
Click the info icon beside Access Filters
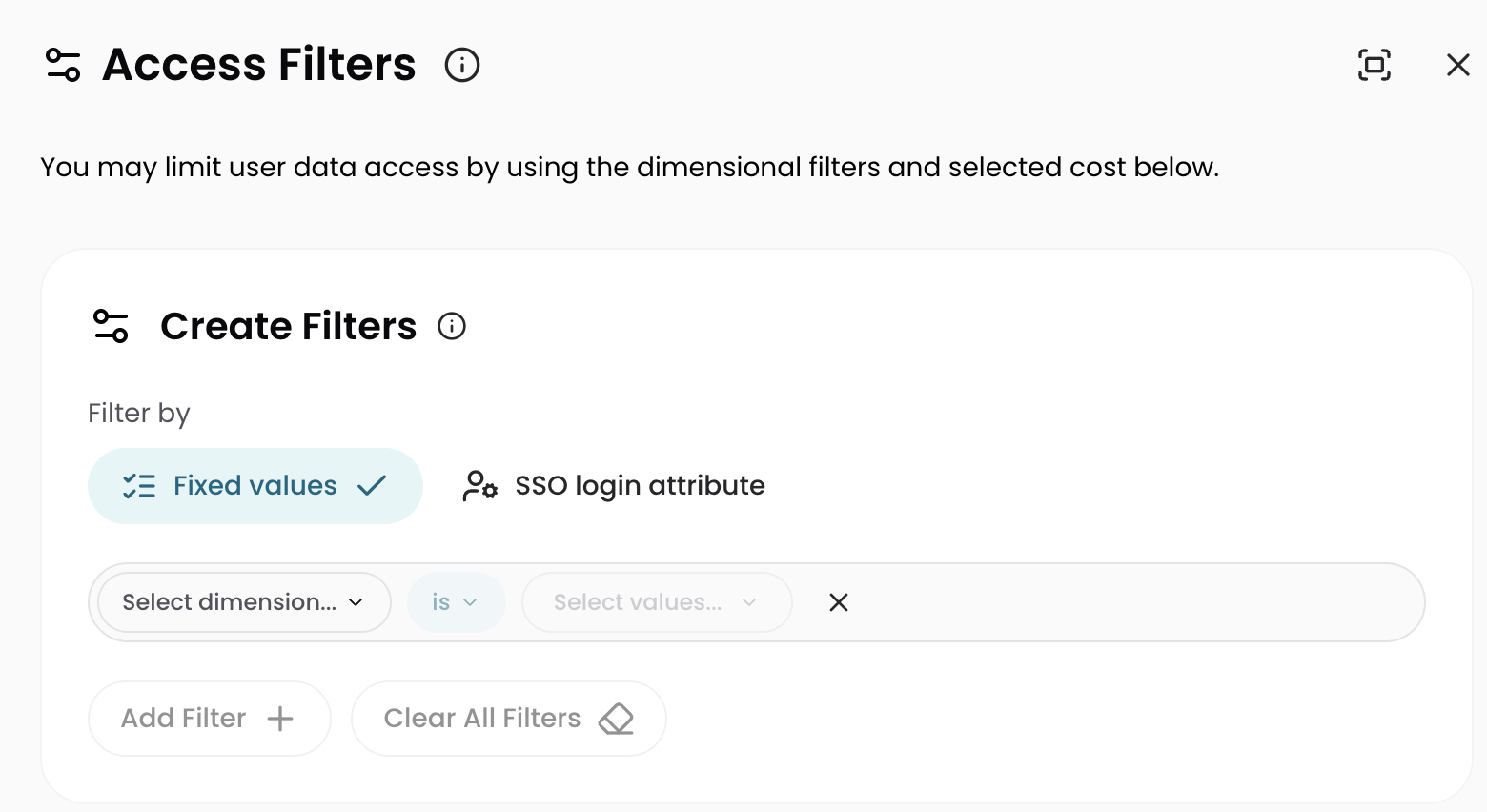pyautogui.click(x=462, y=65)
